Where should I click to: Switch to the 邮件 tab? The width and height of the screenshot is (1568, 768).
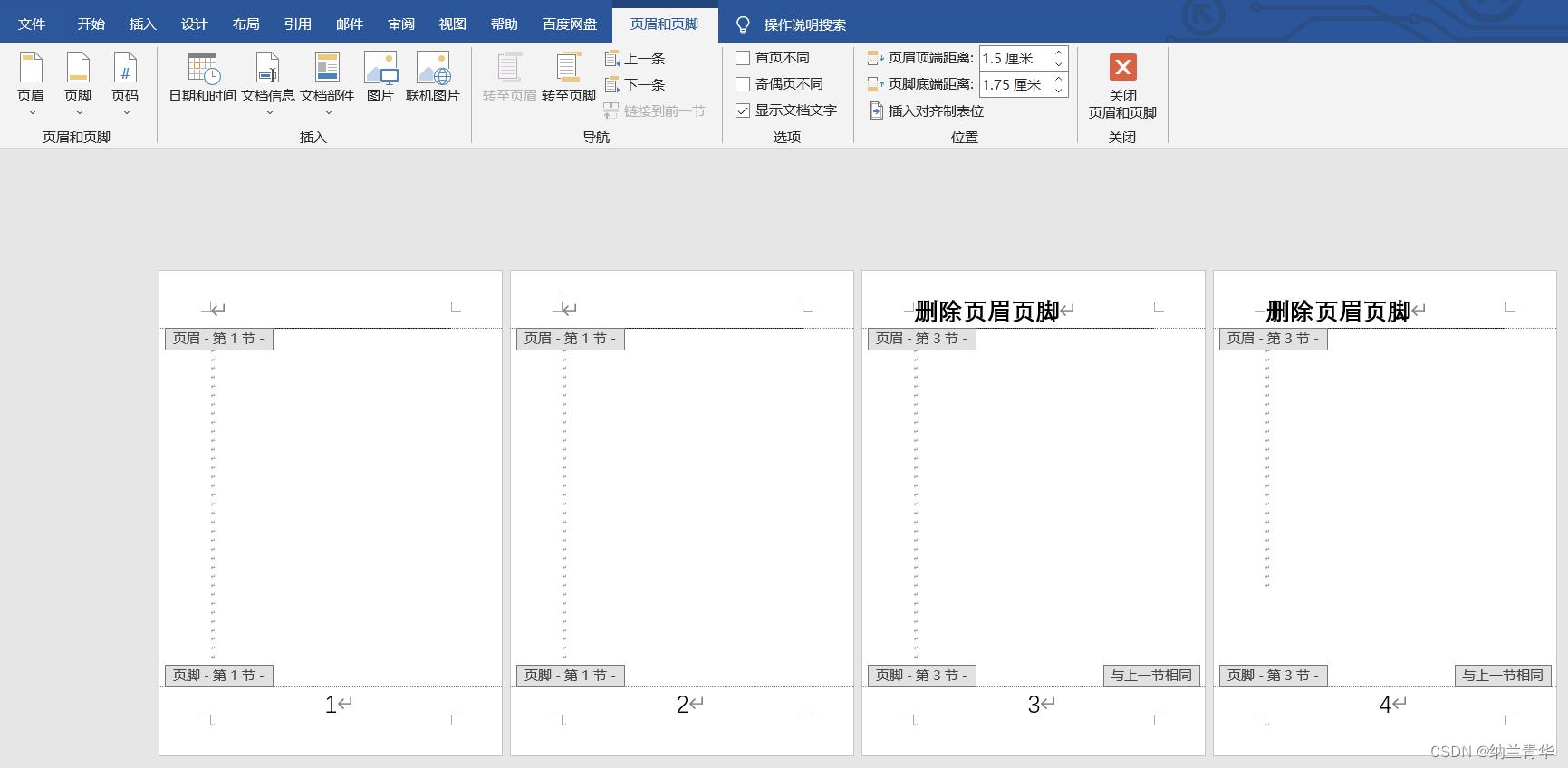(349, 24)
